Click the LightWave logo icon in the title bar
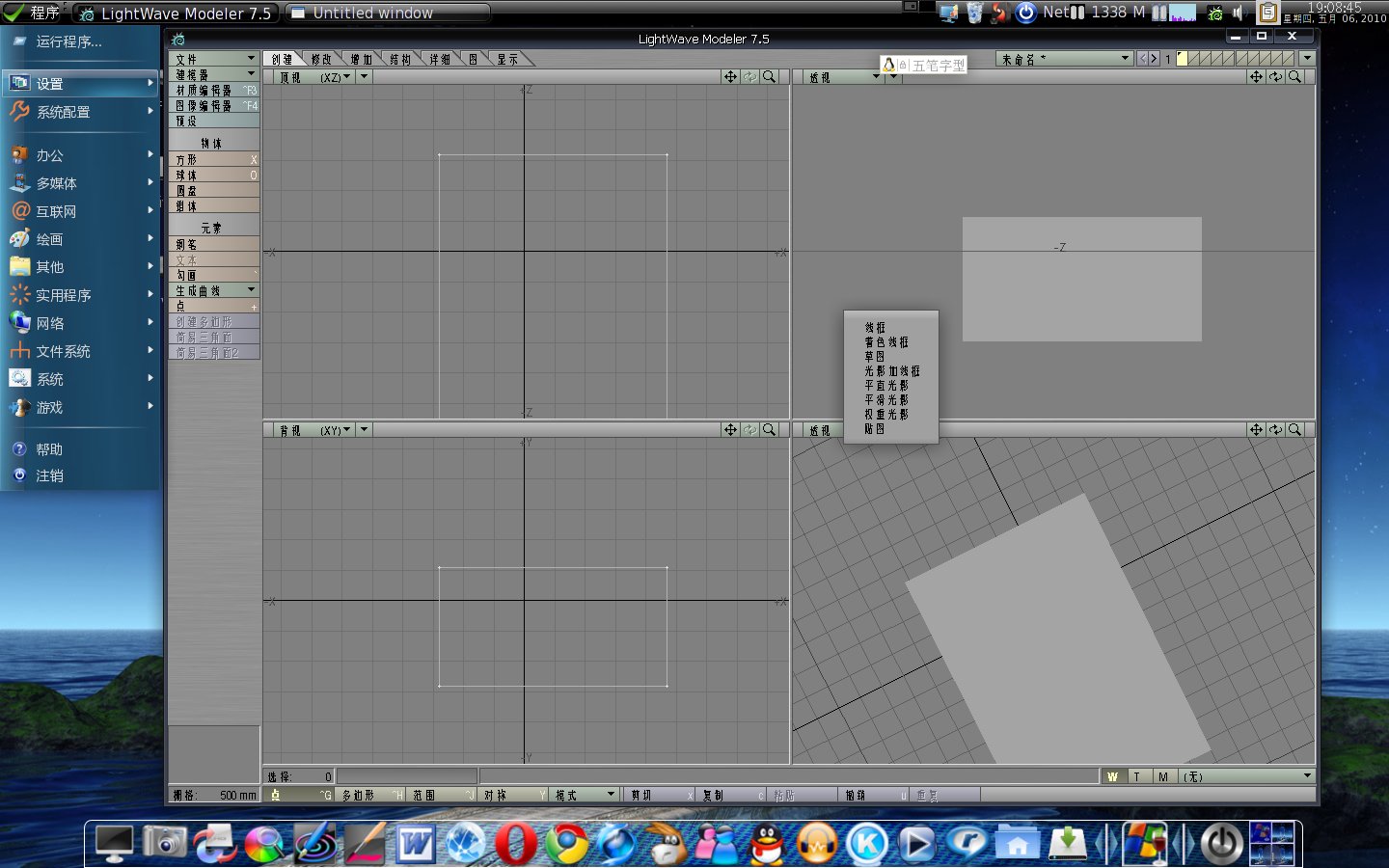 178,39
